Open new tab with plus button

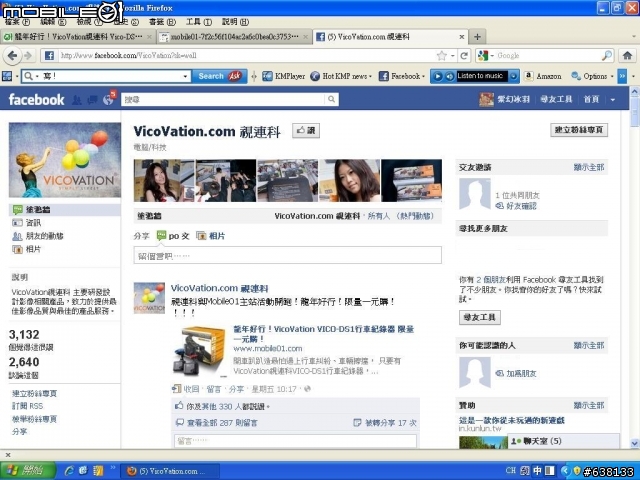click(477, 37)
